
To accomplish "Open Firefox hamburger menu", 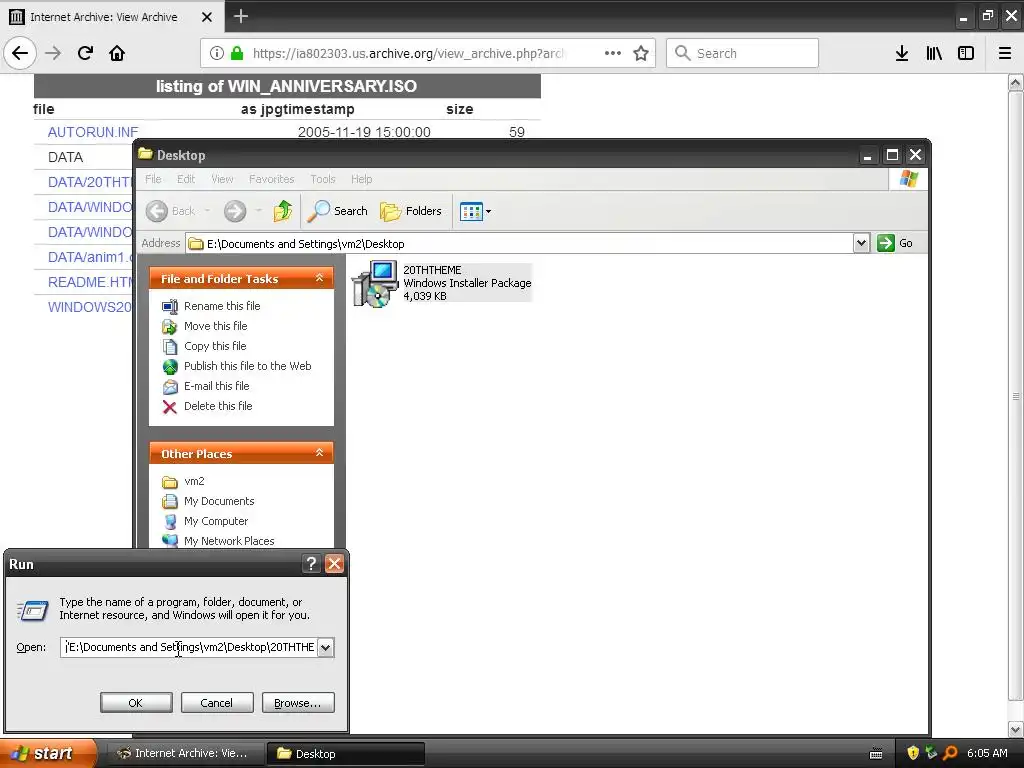I will [x=1005, y=53].
